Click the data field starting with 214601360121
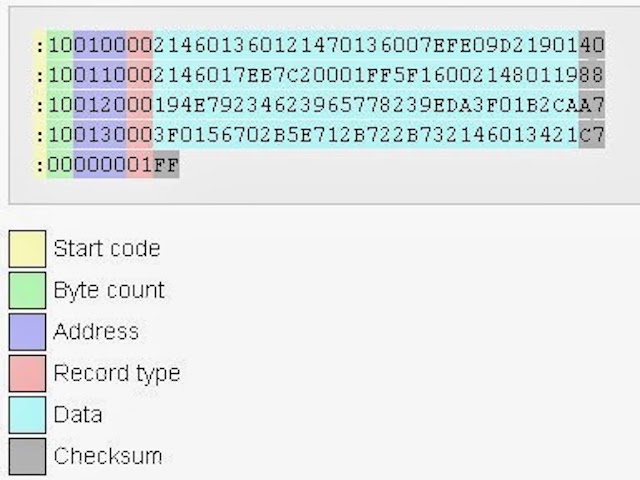 366,45
